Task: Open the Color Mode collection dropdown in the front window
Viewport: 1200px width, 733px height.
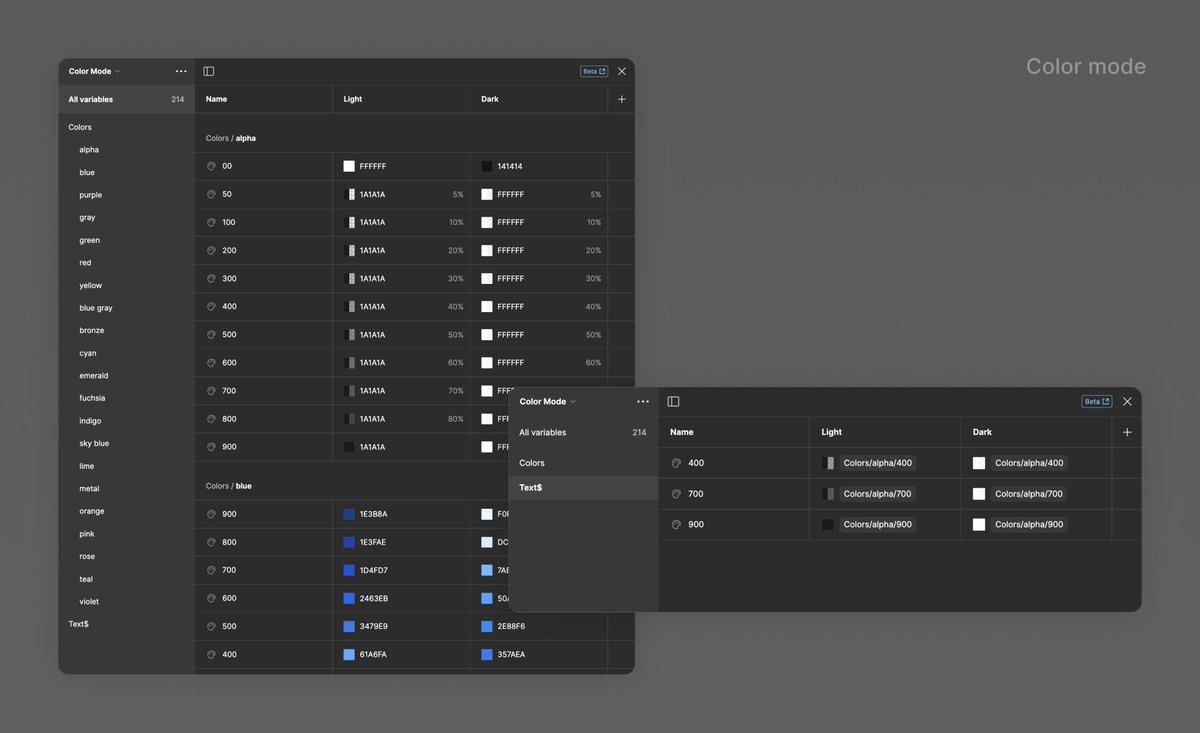Action: click(547, 401)
